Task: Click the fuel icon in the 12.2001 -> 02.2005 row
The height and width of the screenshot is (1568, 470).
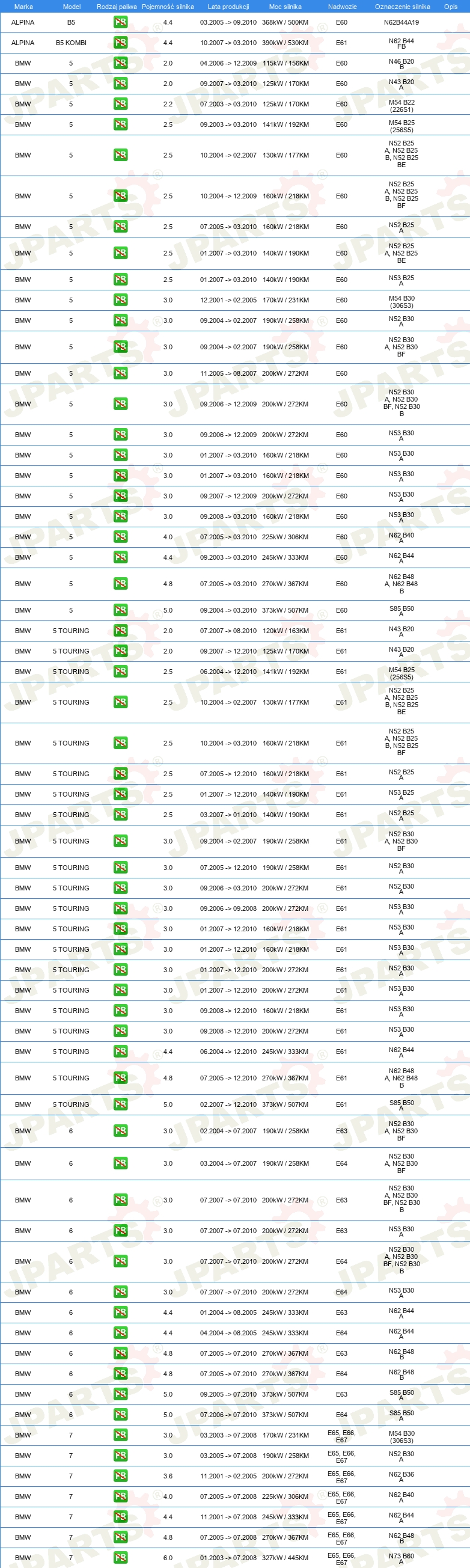Action: click(x=121, y=300)
